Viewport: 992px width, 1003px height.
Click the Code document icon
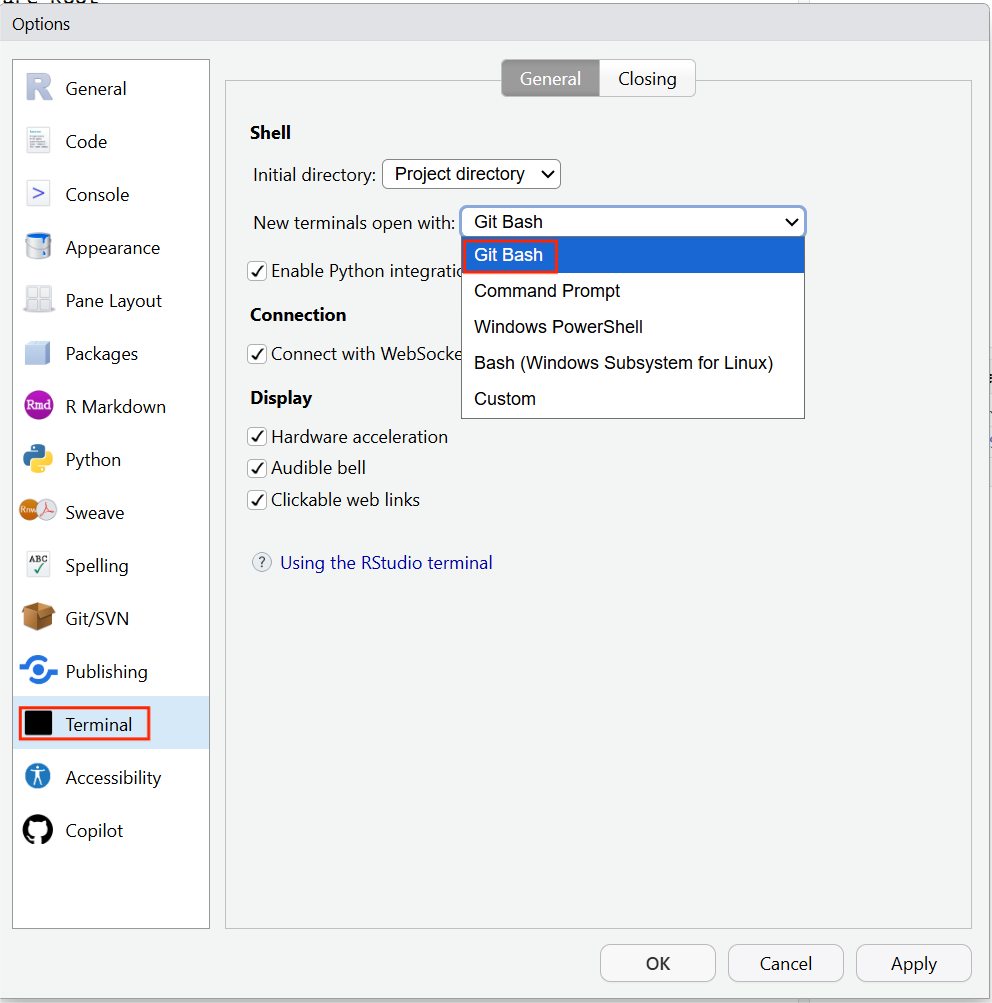click(x=38, y=141)
